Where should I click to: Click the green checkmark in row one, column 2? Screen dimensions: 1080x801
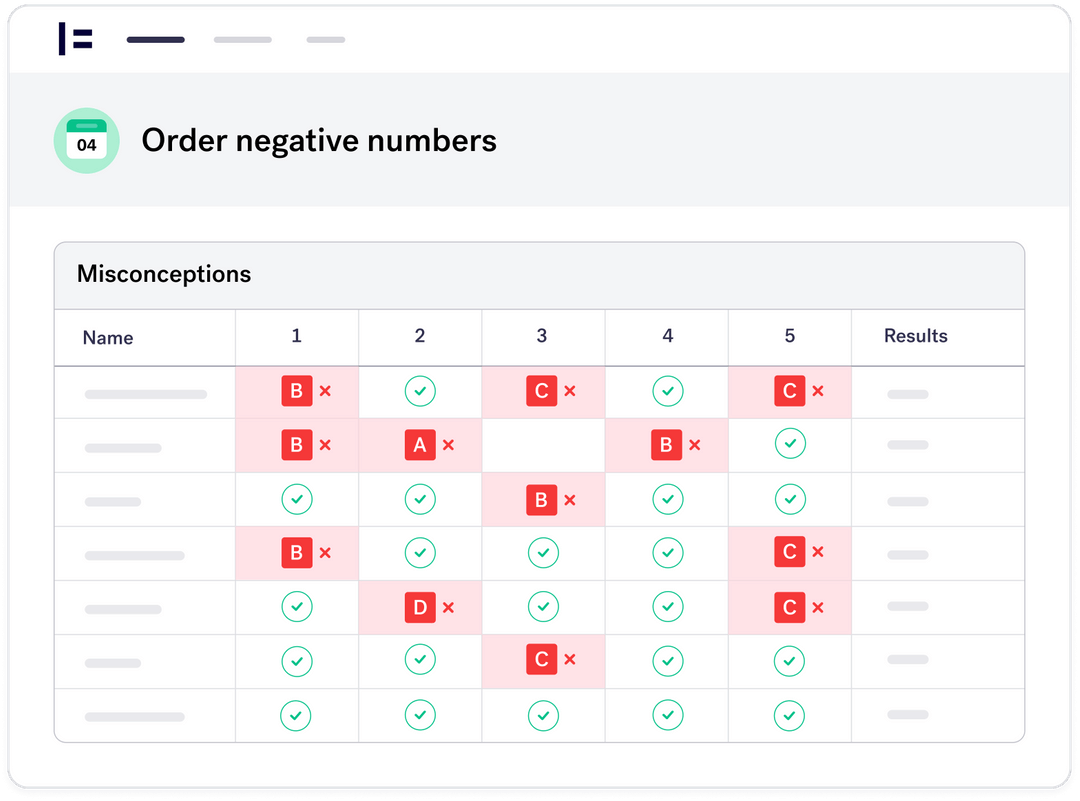(x=420, y=391)
